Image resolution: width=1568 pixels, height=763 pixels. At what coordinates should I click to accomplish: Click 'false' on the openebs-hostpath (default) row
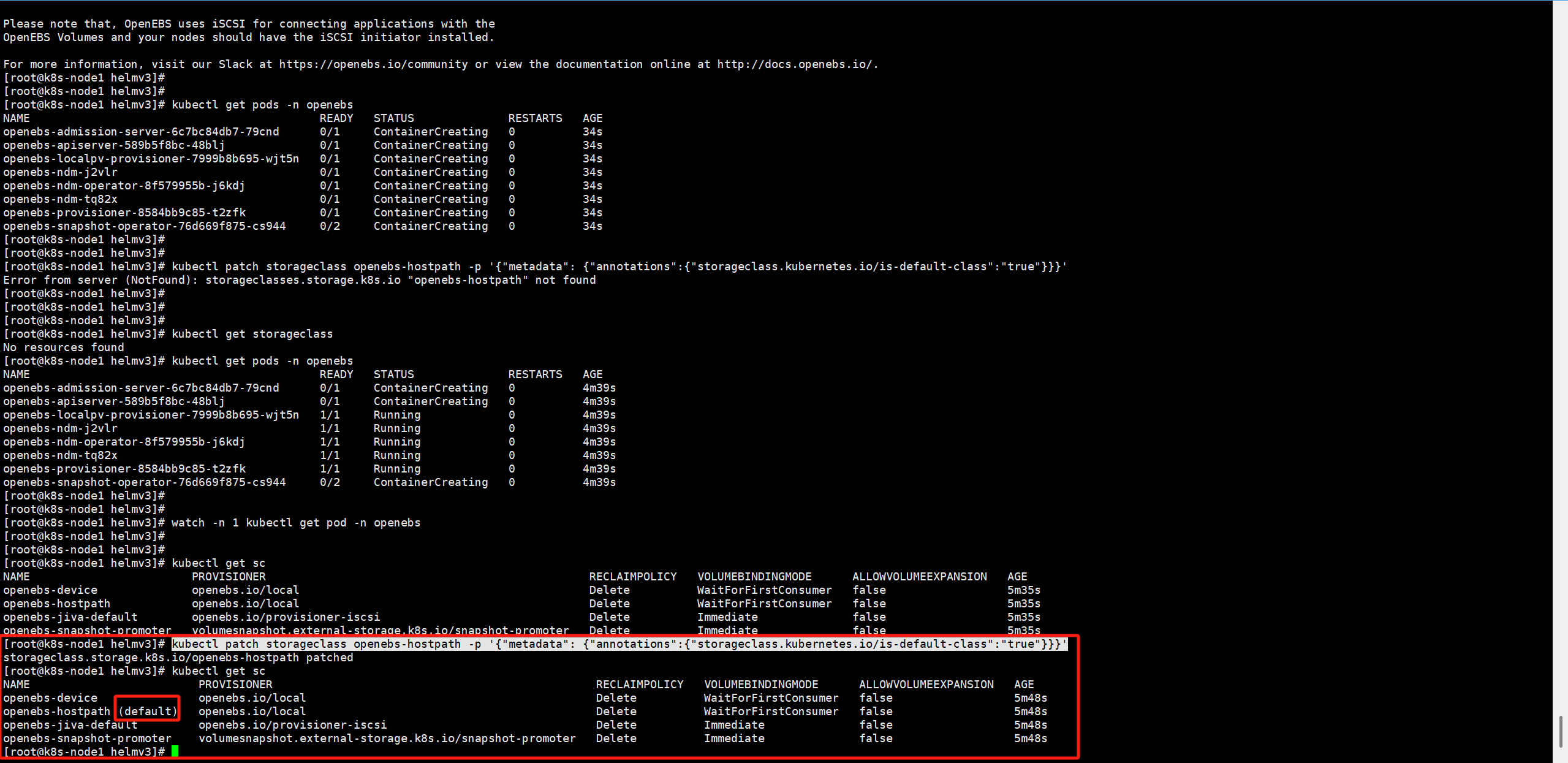coord(876,711)
